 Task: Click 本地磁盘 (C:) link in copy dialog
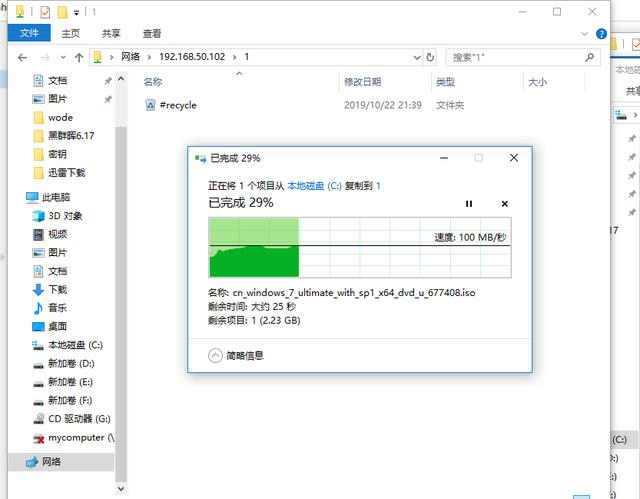(x=314, y=186)
